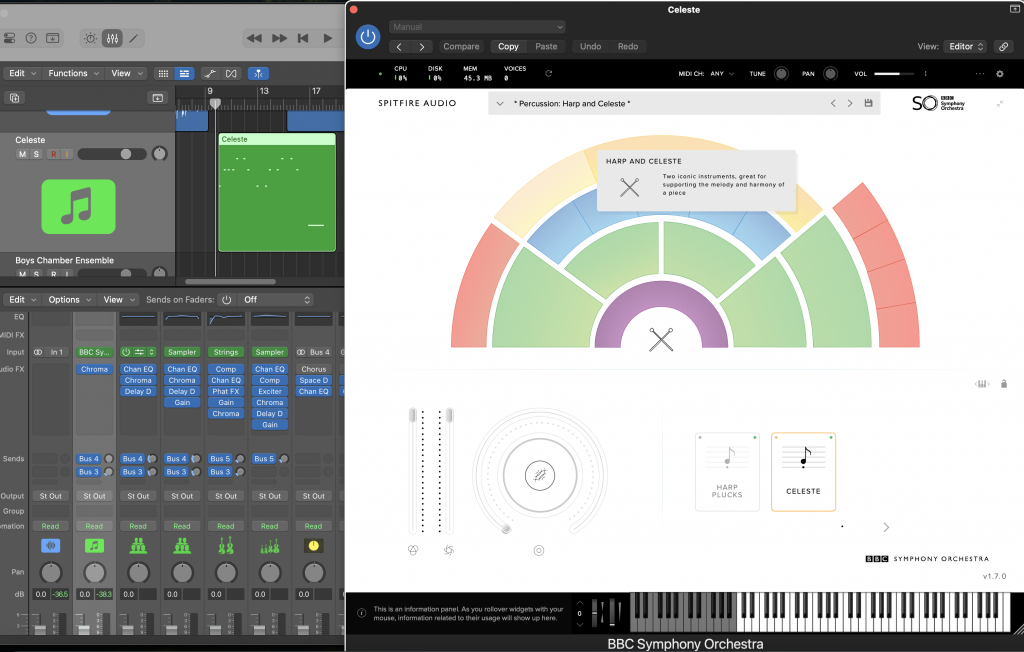
Task: Select the percussion mallets icon in orchestra diagram
Action: (661, 339)
